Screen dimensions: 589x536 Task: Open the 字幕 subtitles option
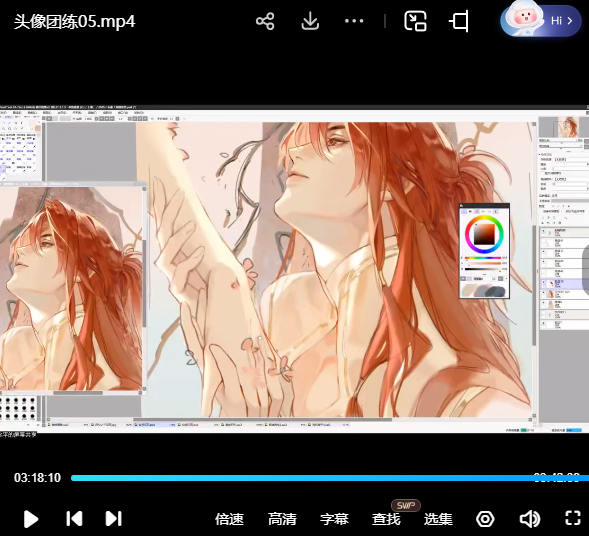(x=334, y=519)
